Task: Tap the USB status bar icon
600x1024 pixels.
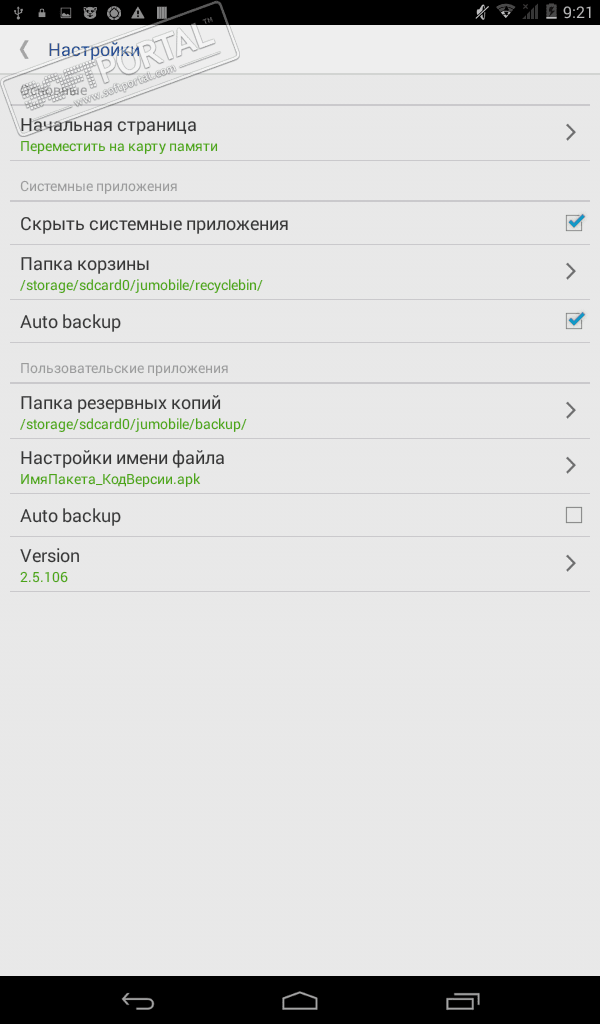Action: coord(17,13)
